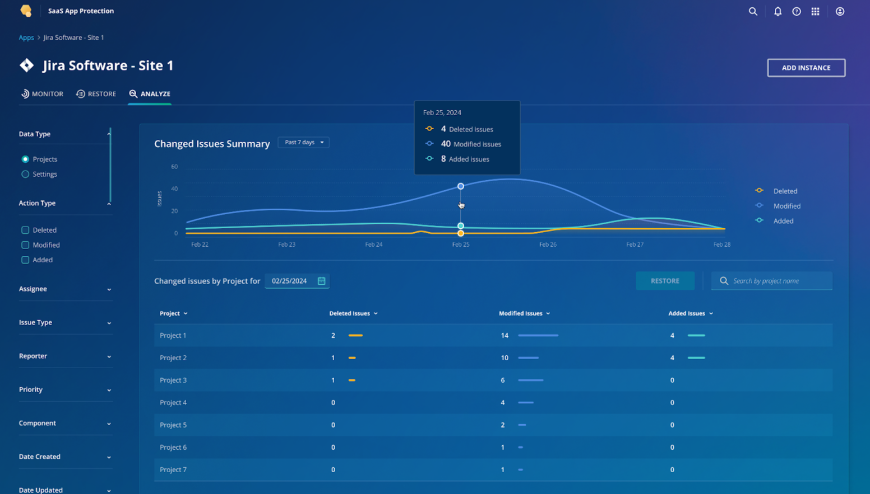Select the Analyze tab
This screenshot has width=870, height=494.
pos(150,94)
